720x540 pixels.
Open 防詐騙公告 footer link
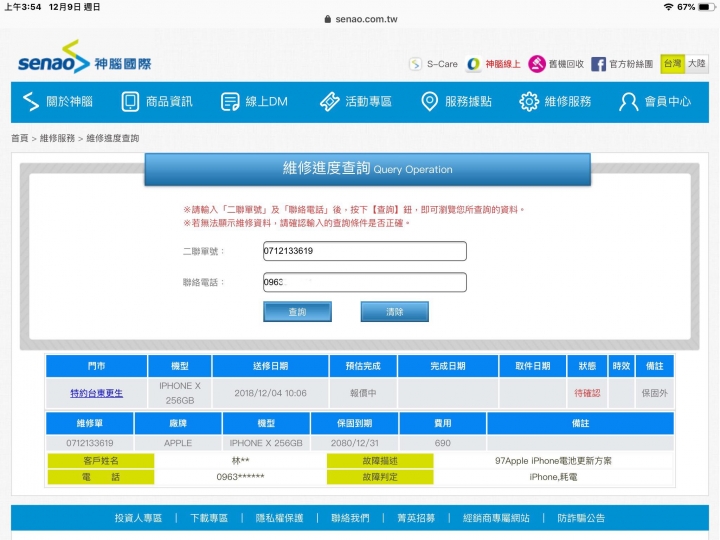click(x=581, y=518)
